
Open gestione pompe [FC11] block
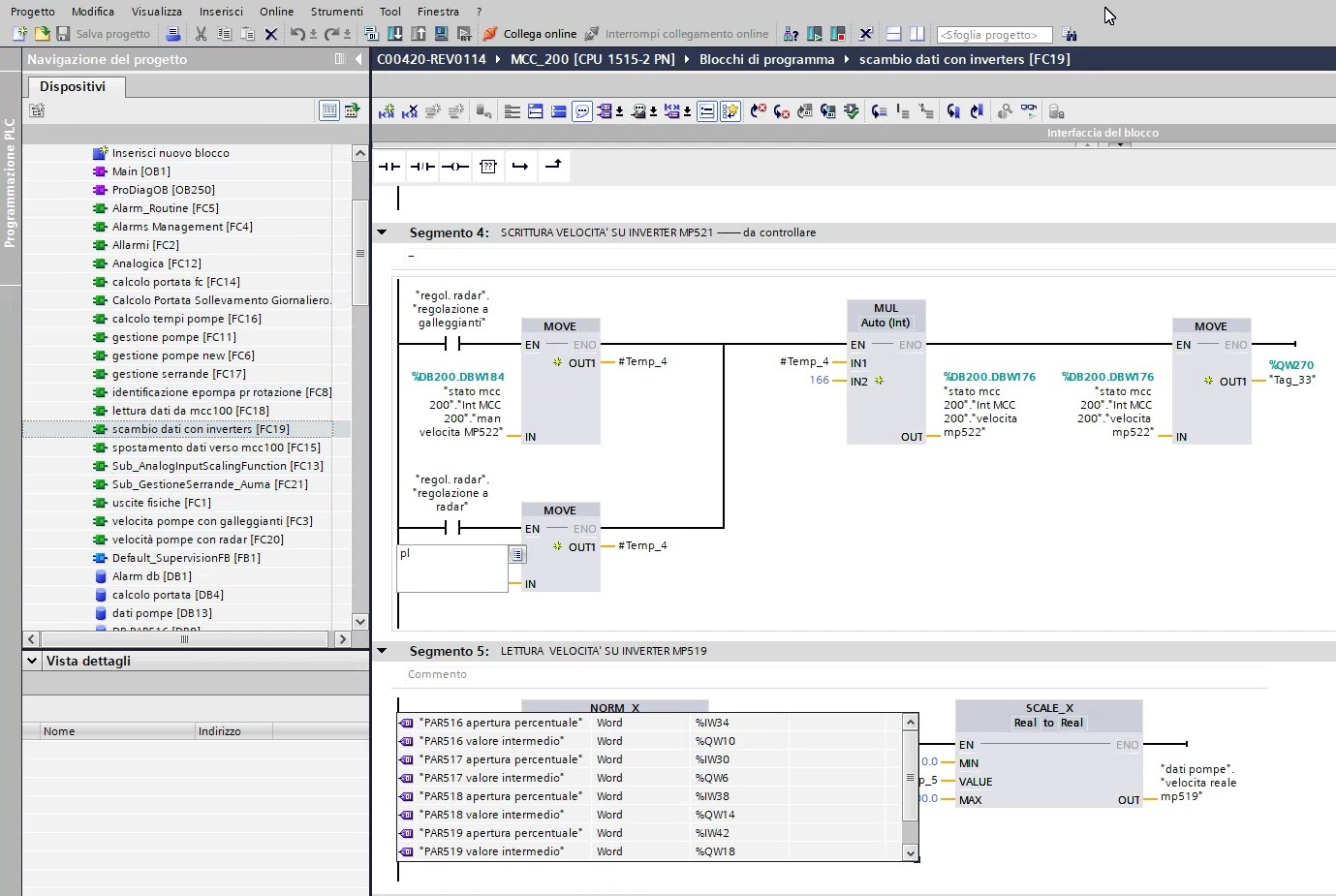[173, 337]
